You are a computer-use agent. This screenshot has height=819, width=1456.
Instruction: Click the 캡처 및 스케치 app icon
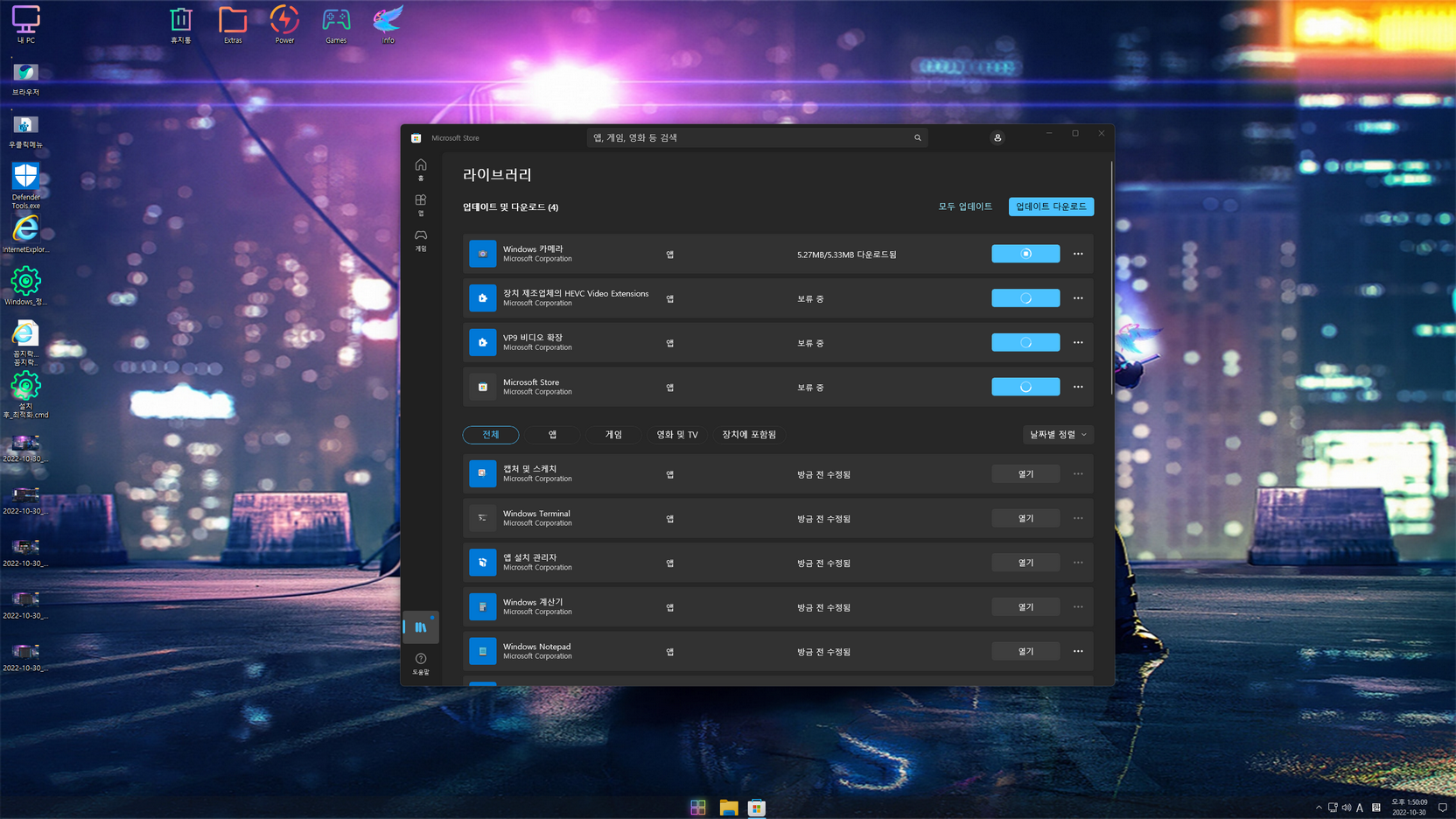click(482, 473)
